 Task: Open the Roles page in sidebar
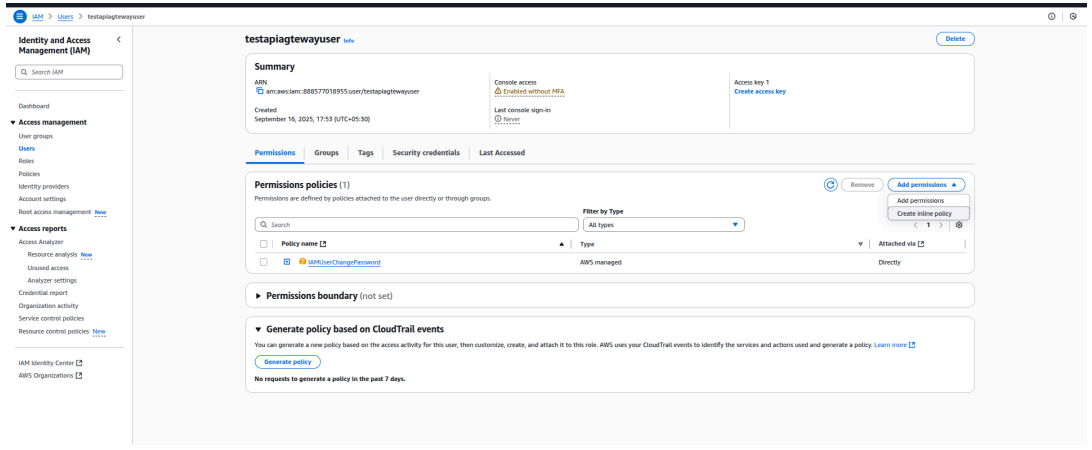(x=26, y=160)
